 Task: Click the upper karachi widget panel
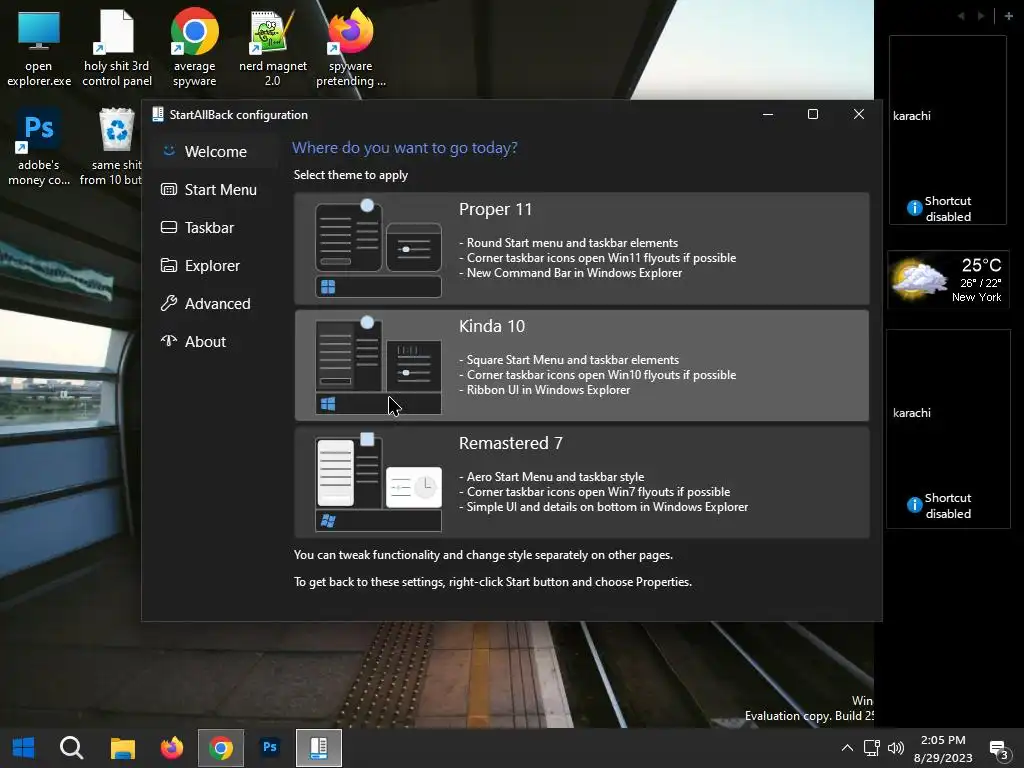coord(948,130)
